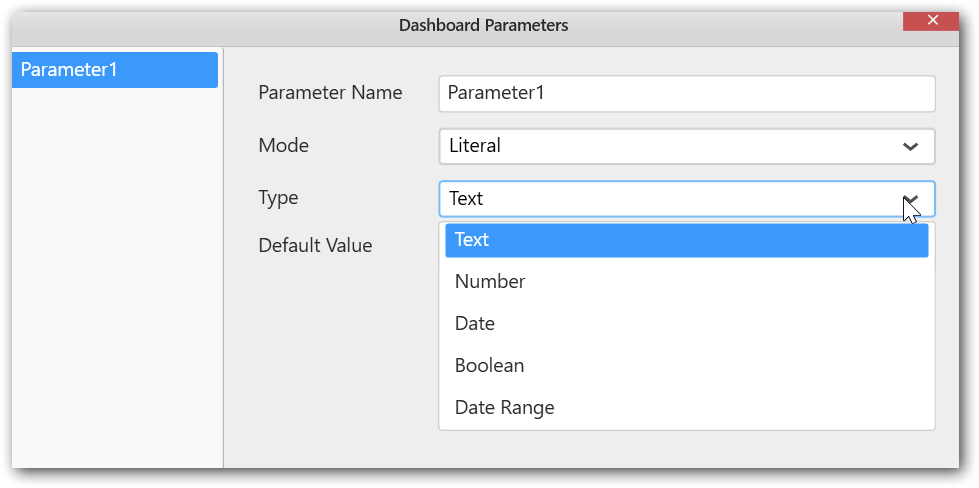Open the Mode combo box showing Literal
The height and width of the screenshot is (488, 979).
click(670, 146)
